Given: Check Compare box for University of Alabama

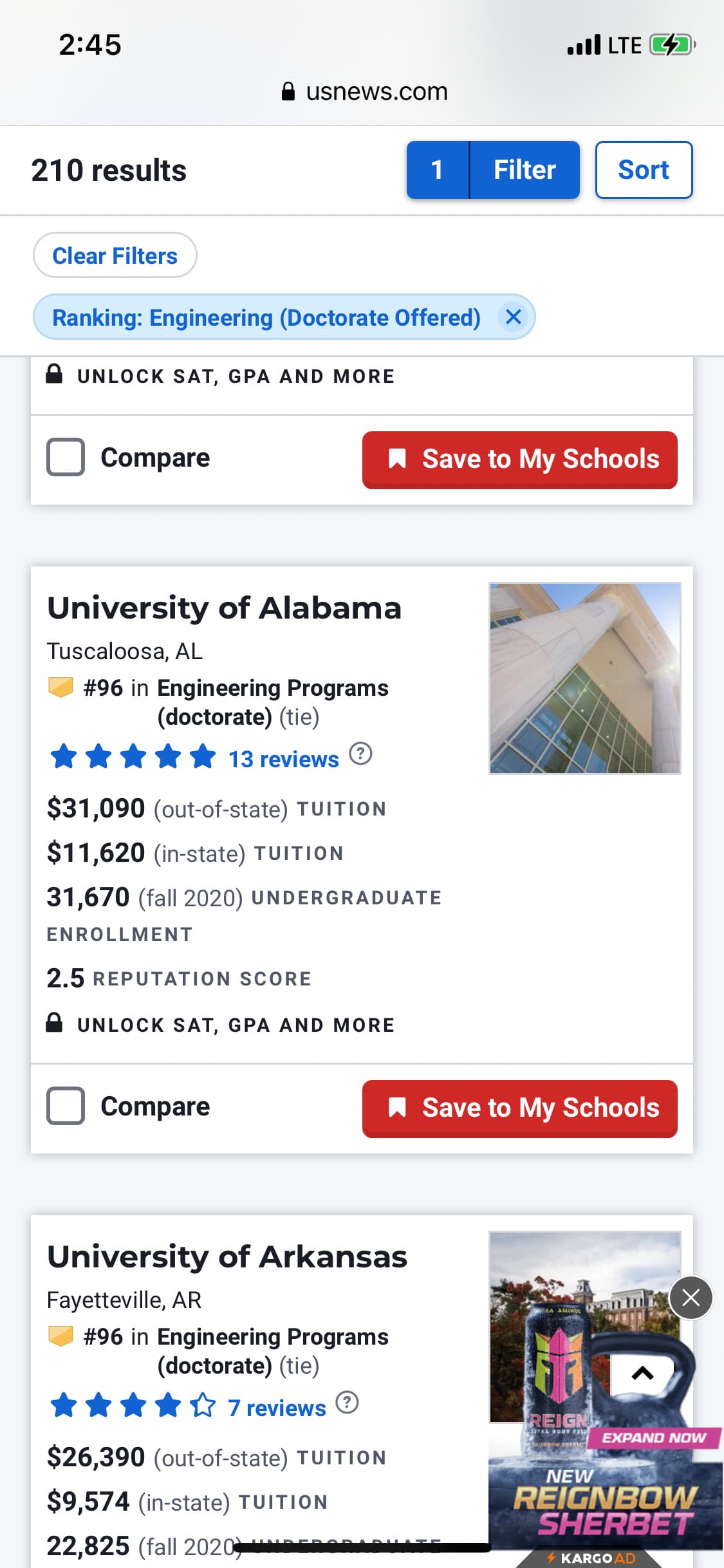Looking at the screenshot, I should click(x=66, y=1106).
